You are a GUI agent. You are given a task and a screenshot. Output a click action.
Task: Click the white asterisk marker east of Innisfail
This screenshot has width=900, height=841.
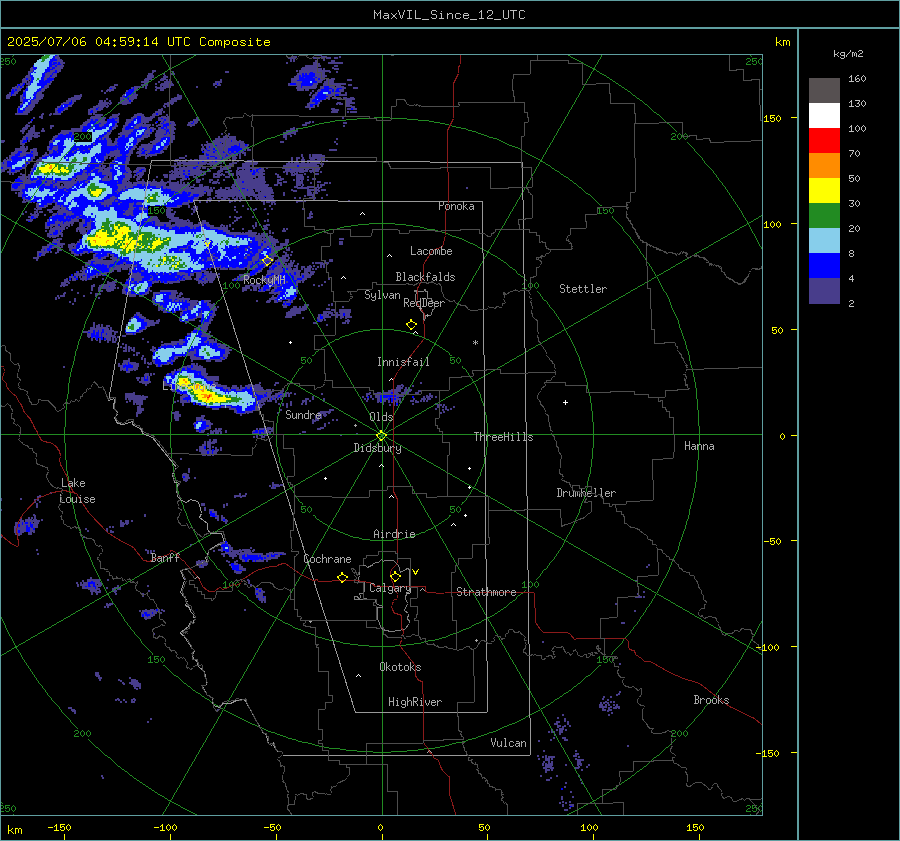coord(475,343)
